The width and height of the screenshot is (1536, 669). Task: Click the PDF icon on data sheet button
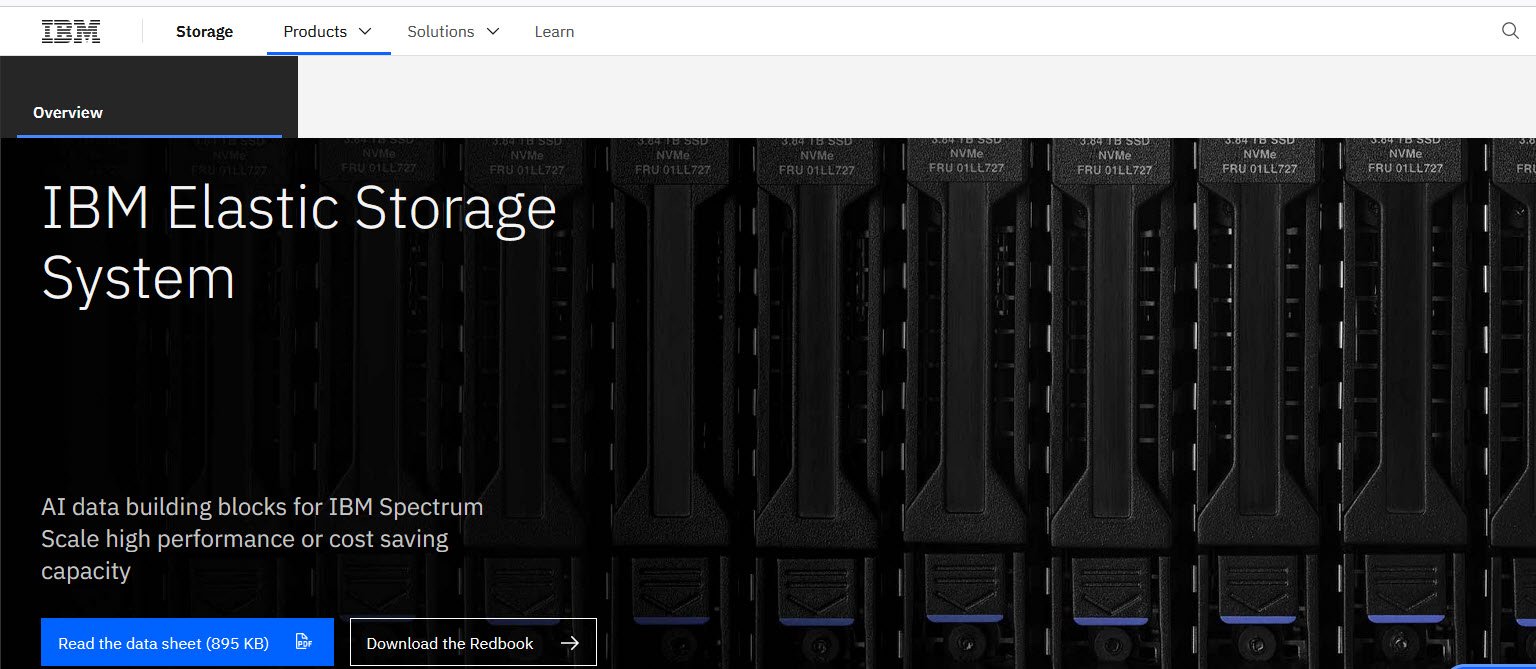coord(304,643)
